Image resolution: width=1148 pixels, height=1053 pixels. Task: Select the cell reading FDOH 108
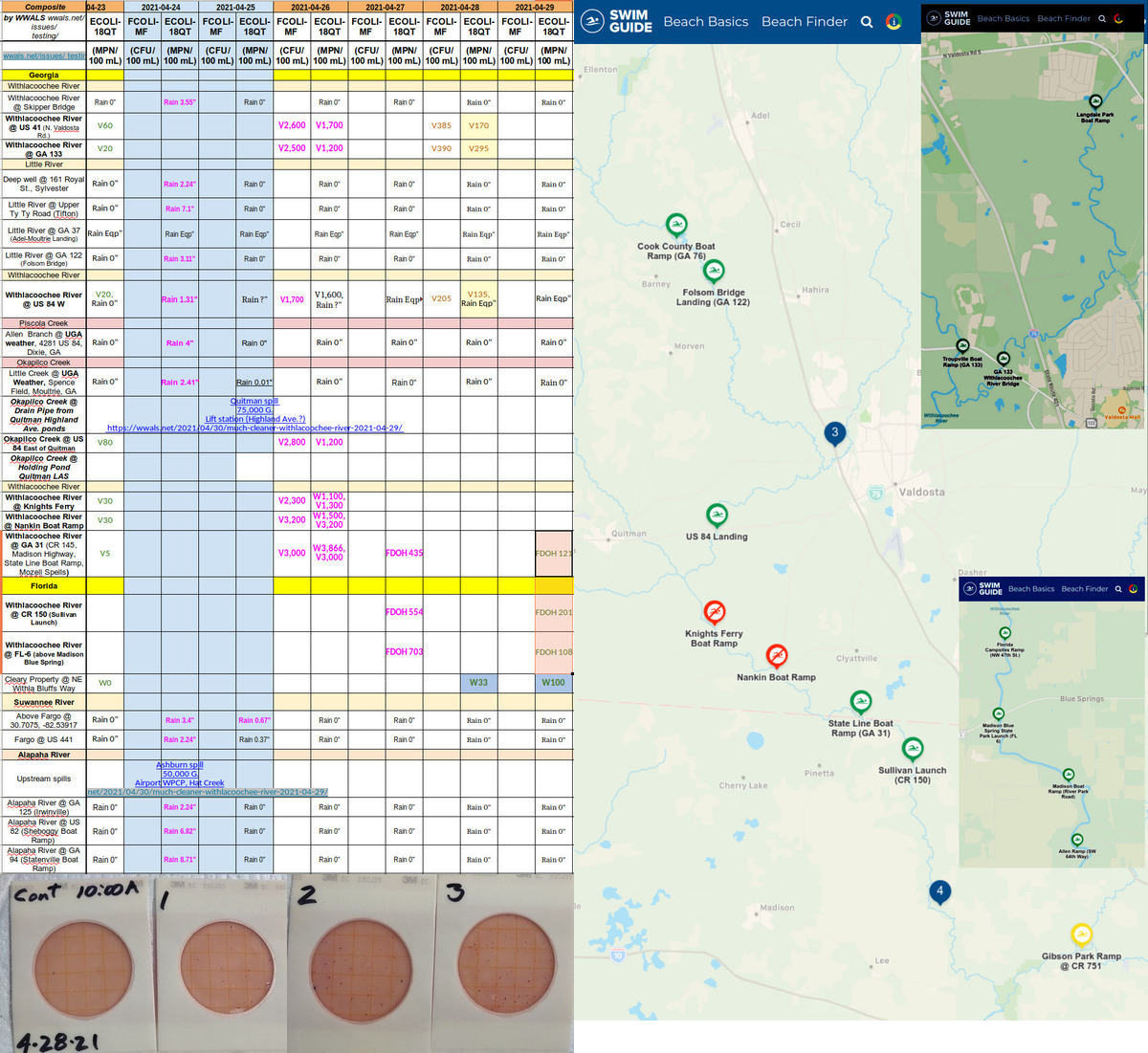(554, 652)
